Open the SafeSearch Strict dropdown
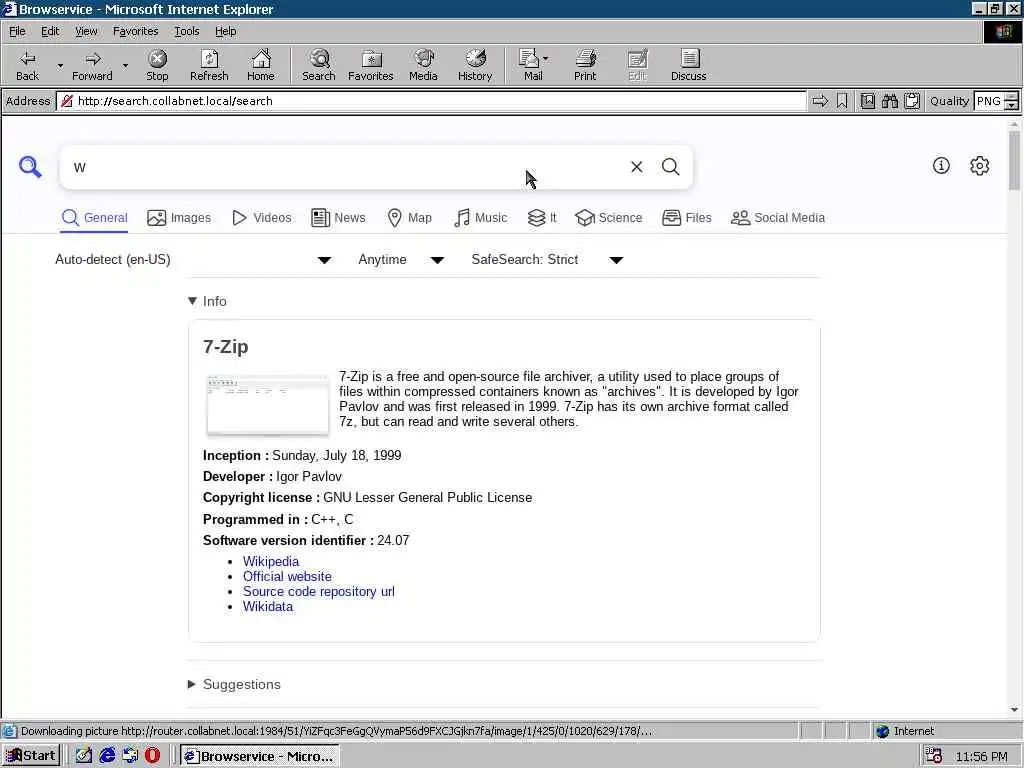1024x768 pixels. tap(547, 260)
